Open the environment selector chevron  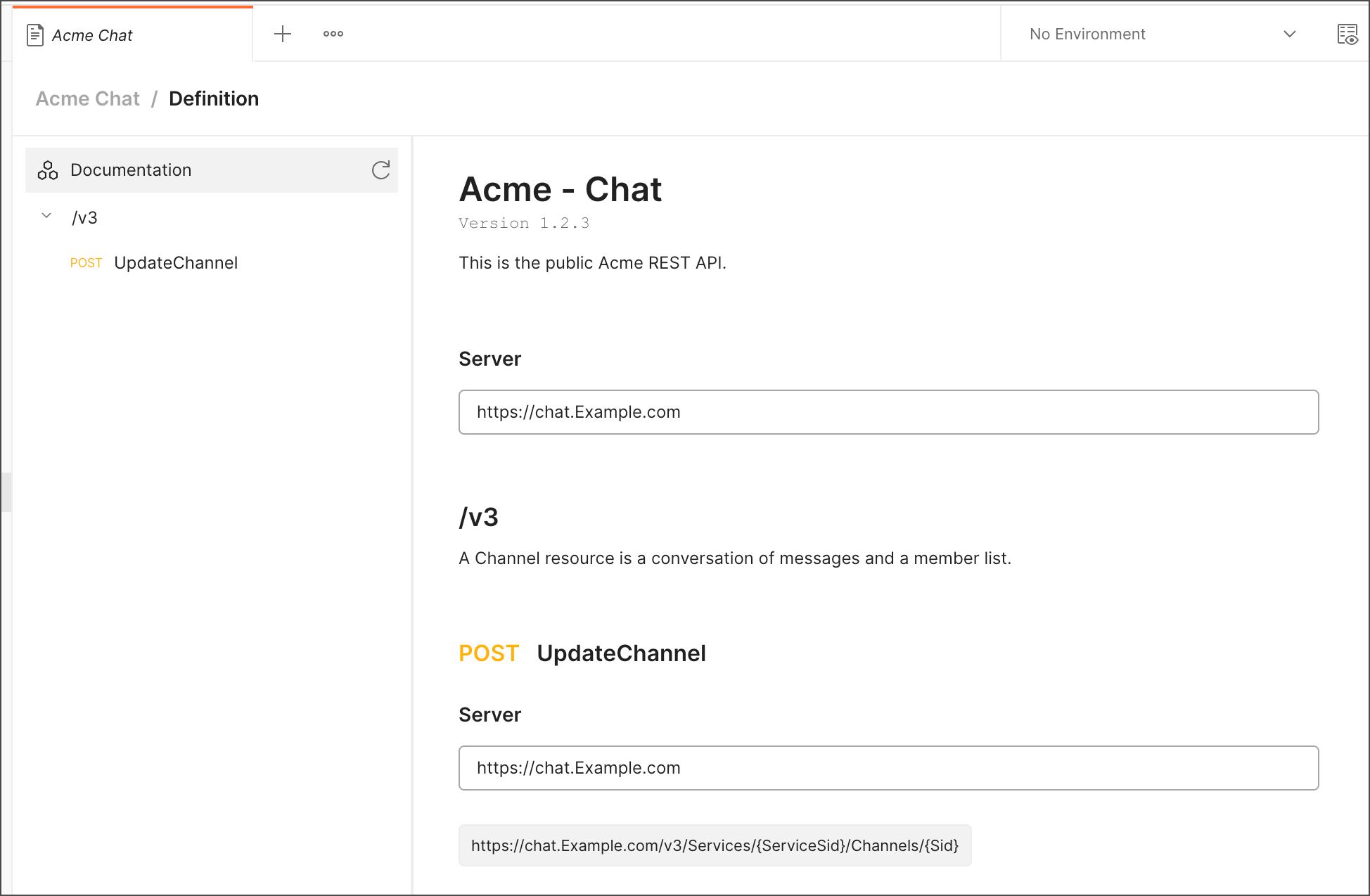(x=1289, y=34)
